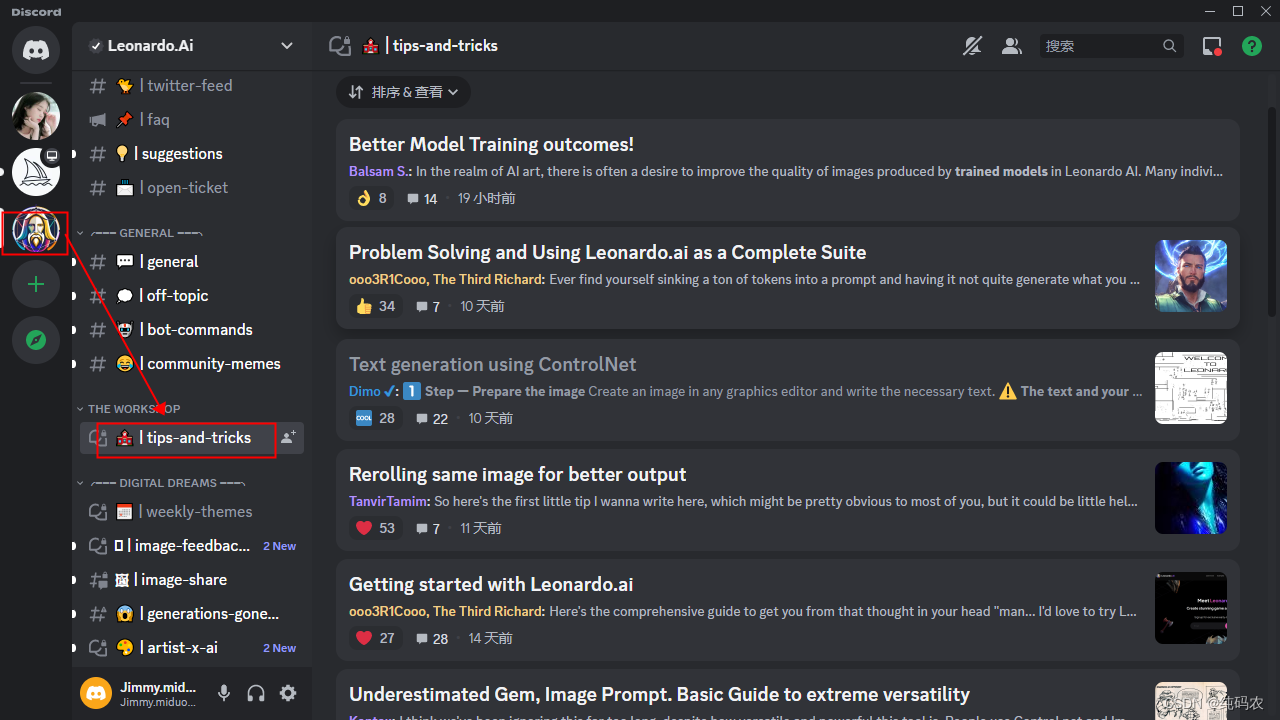Open post Better Model Training outcomes!
1280x720 pixels.
pos(788,170)
